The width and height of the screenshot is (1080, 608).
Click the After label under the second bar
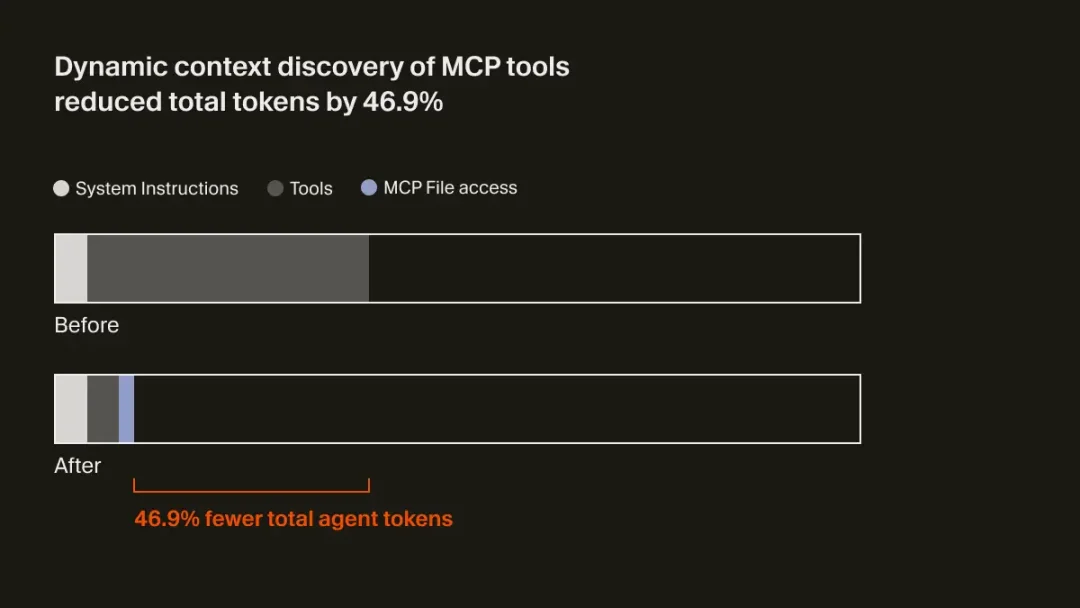point(78,466)
